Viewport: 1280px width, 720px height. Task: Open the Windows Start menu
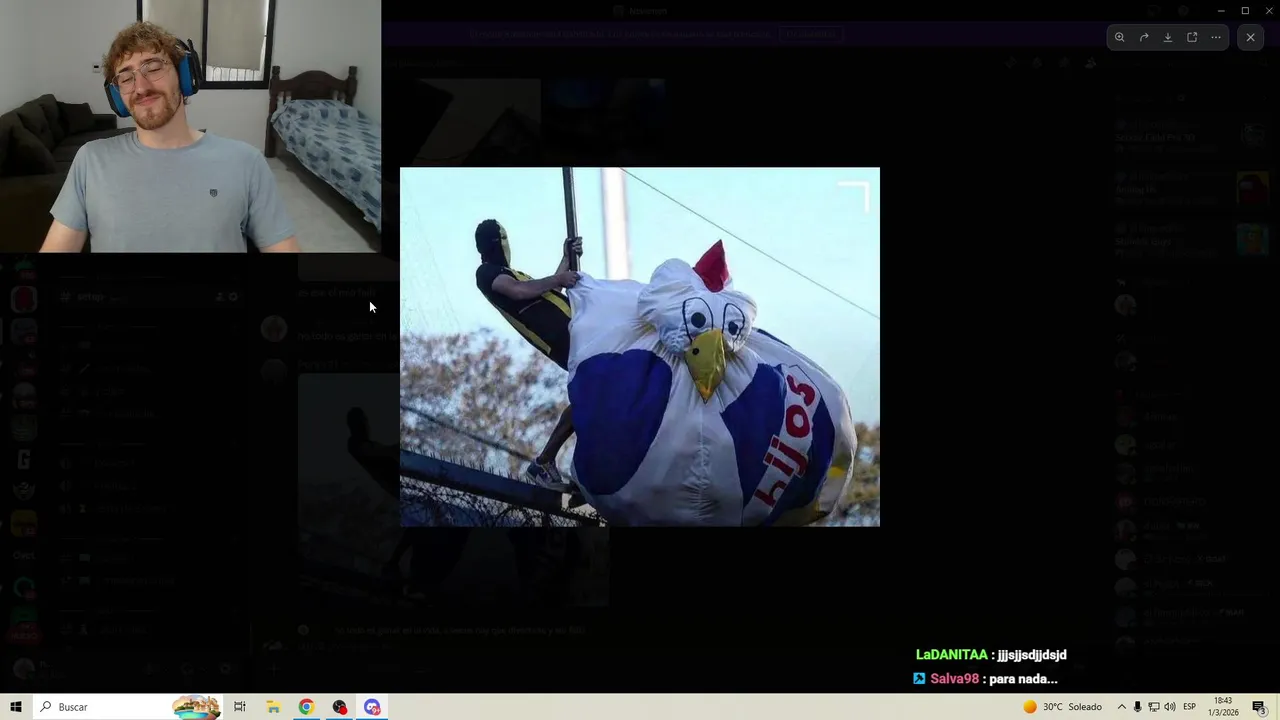16,707
